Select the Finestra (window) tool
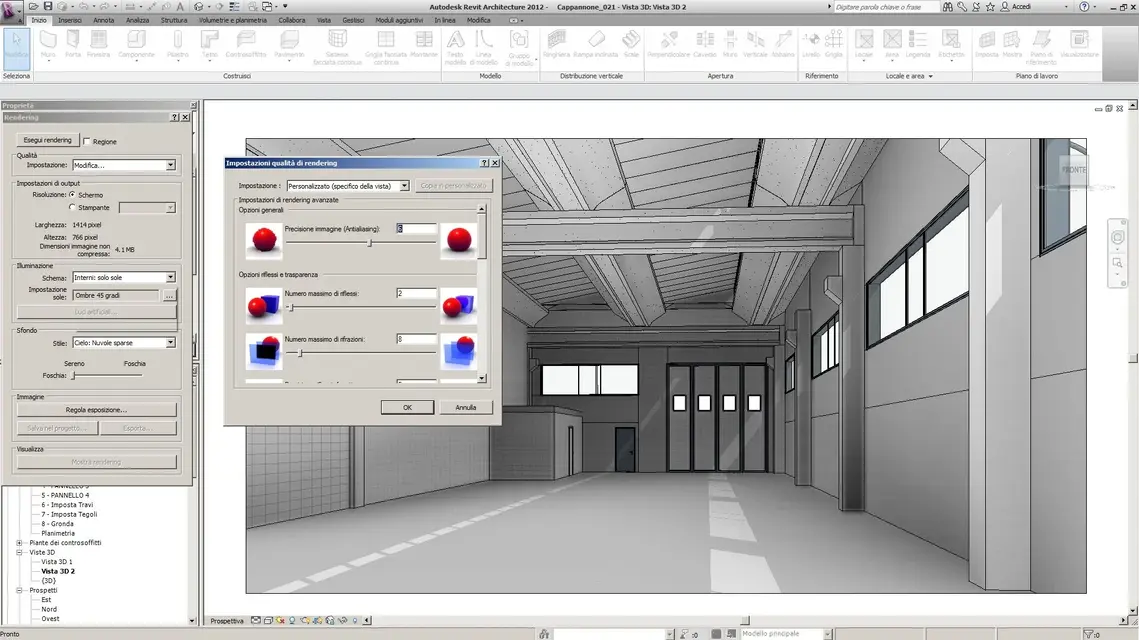Screen dimensions: 1139x640 (x=98, y=45)
